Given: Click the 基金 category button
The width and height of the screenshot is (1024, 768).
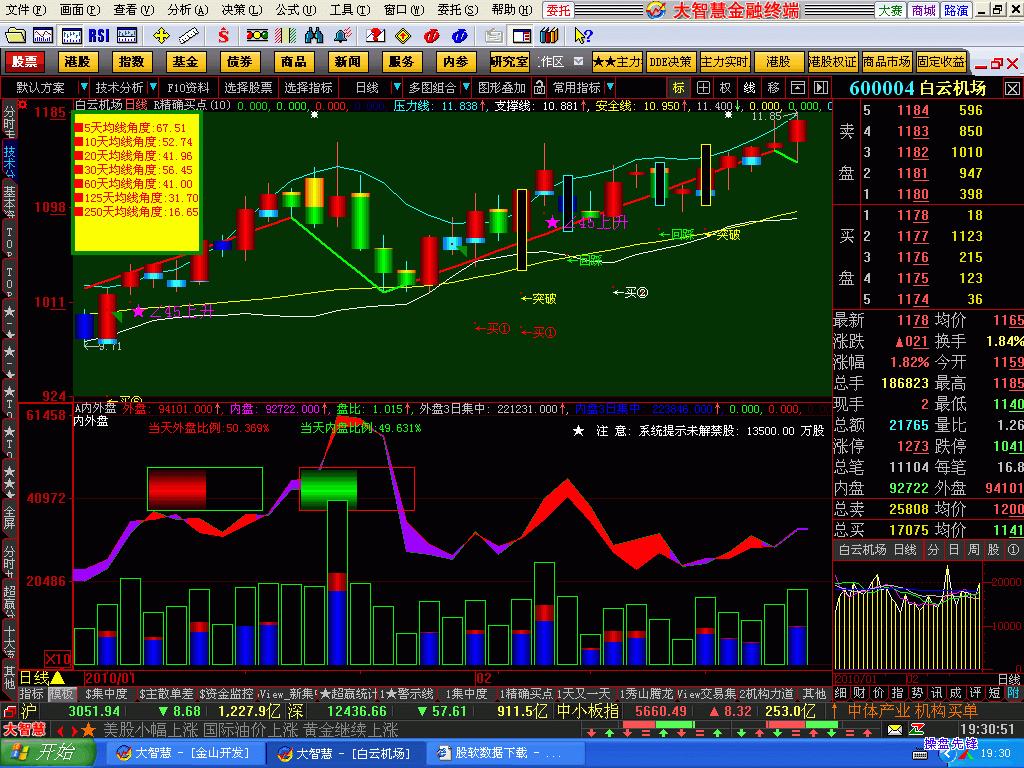Looking at the screenshot, I should click(x=185, y=61).
